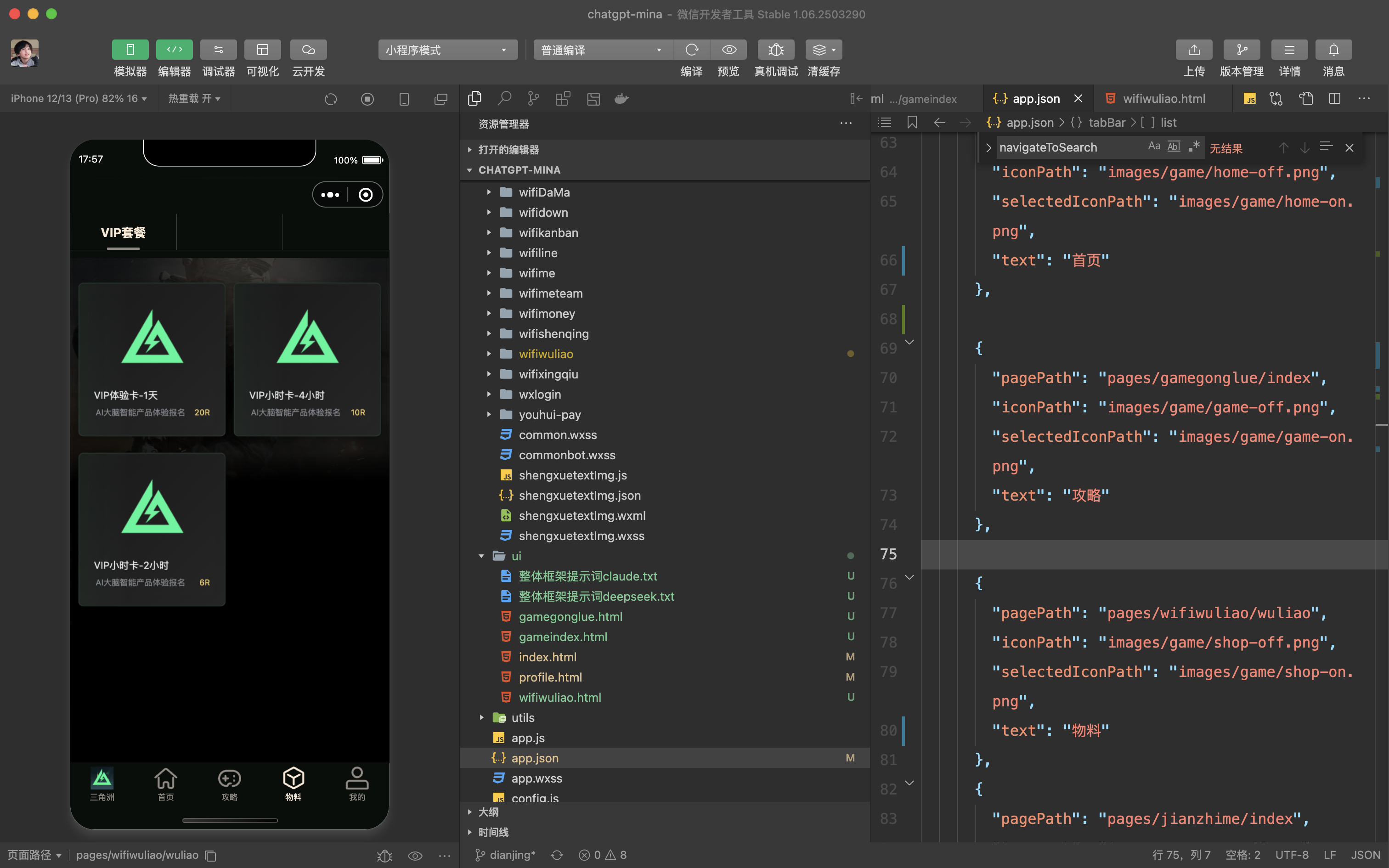Screen dimensions: 1389x868
Task: Tap the VIP体验卡-1天 card
Action: (x=152, y=359)
